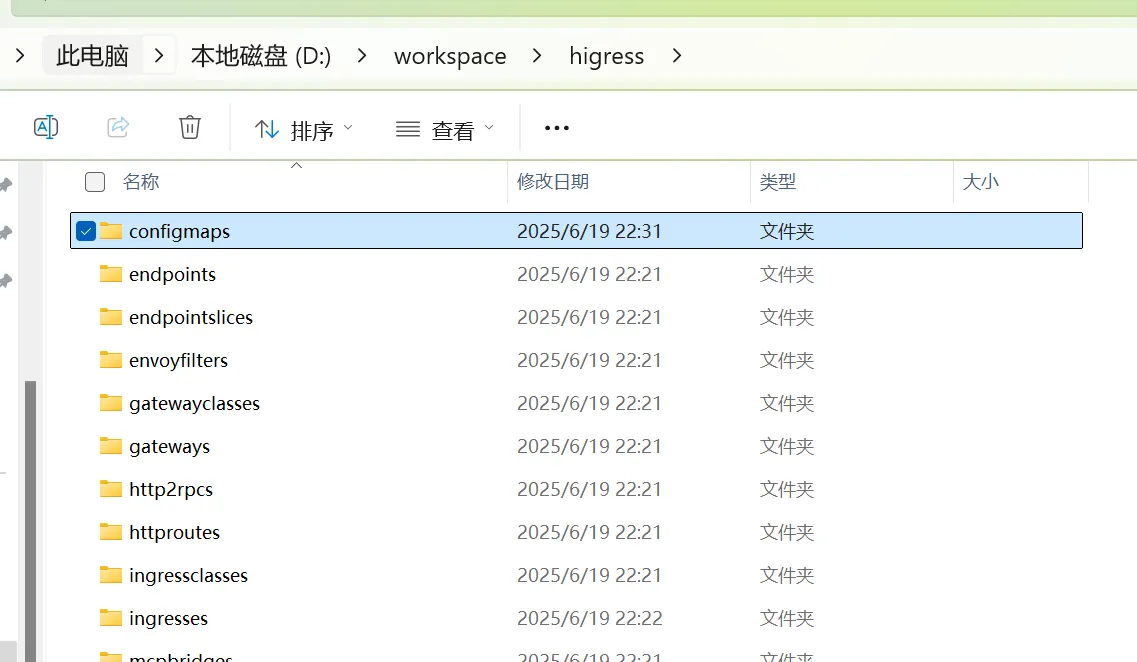Image resolution: width=1137 pixels, height=662 pixels.
Task: Expand the chevron after 本地磁盘 (D:)
Action: click(x=362, y=56)
